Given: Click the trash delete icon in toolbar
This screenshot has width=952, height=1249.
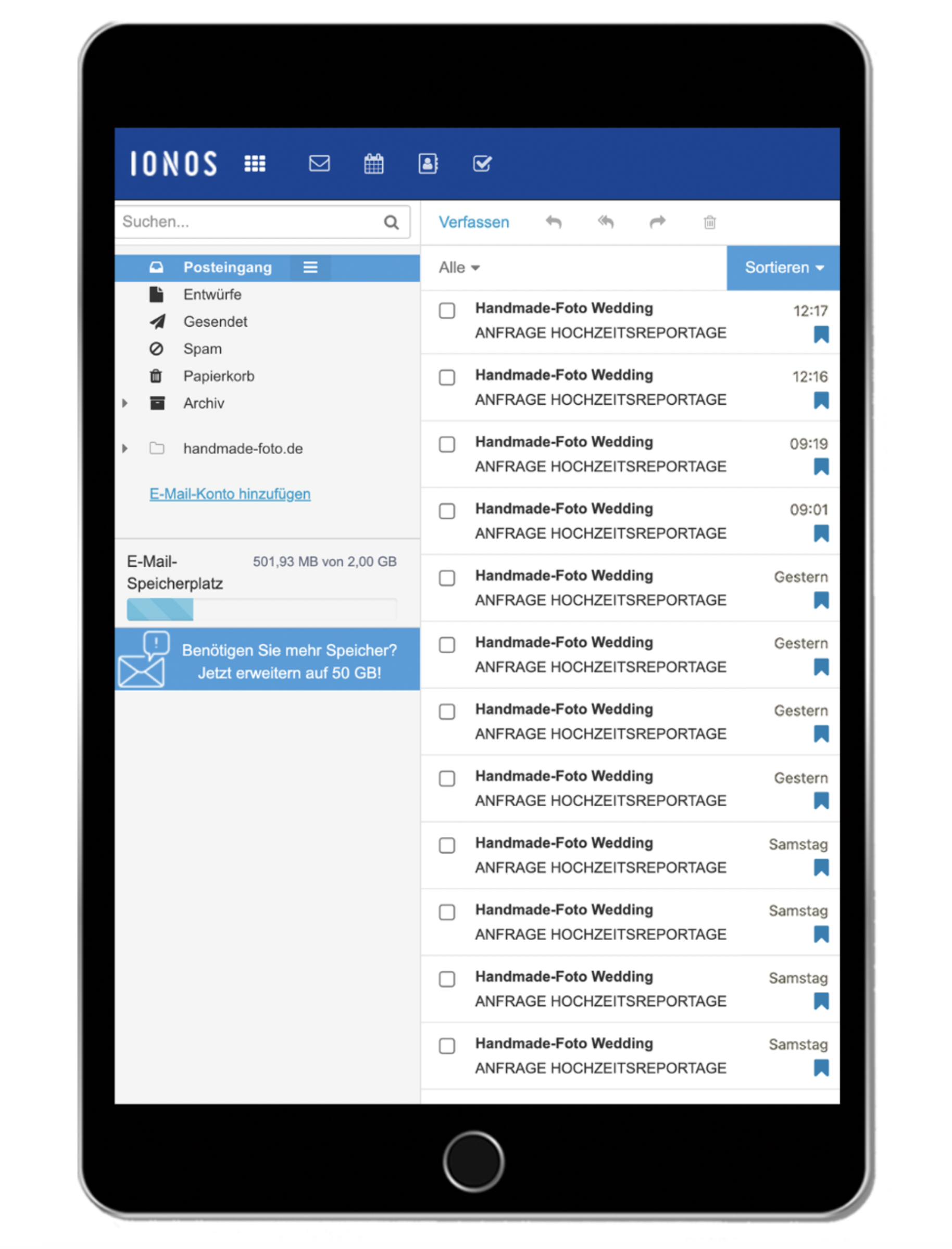Looking at the screenshot, I should [x=709, y=222].
